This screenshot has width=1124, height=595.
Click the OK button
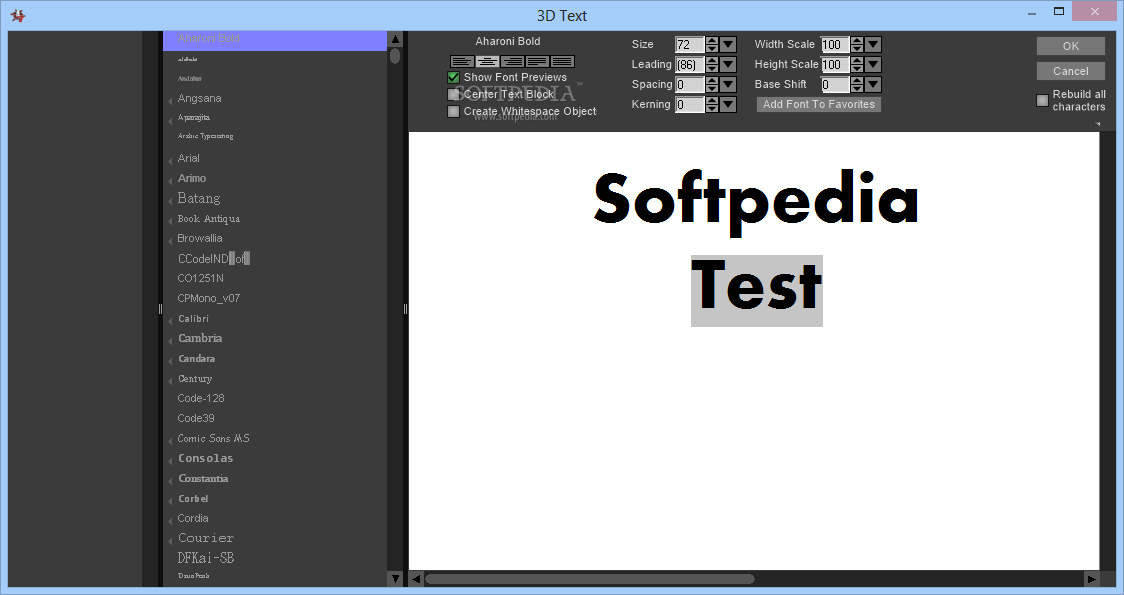[1070, 46]
